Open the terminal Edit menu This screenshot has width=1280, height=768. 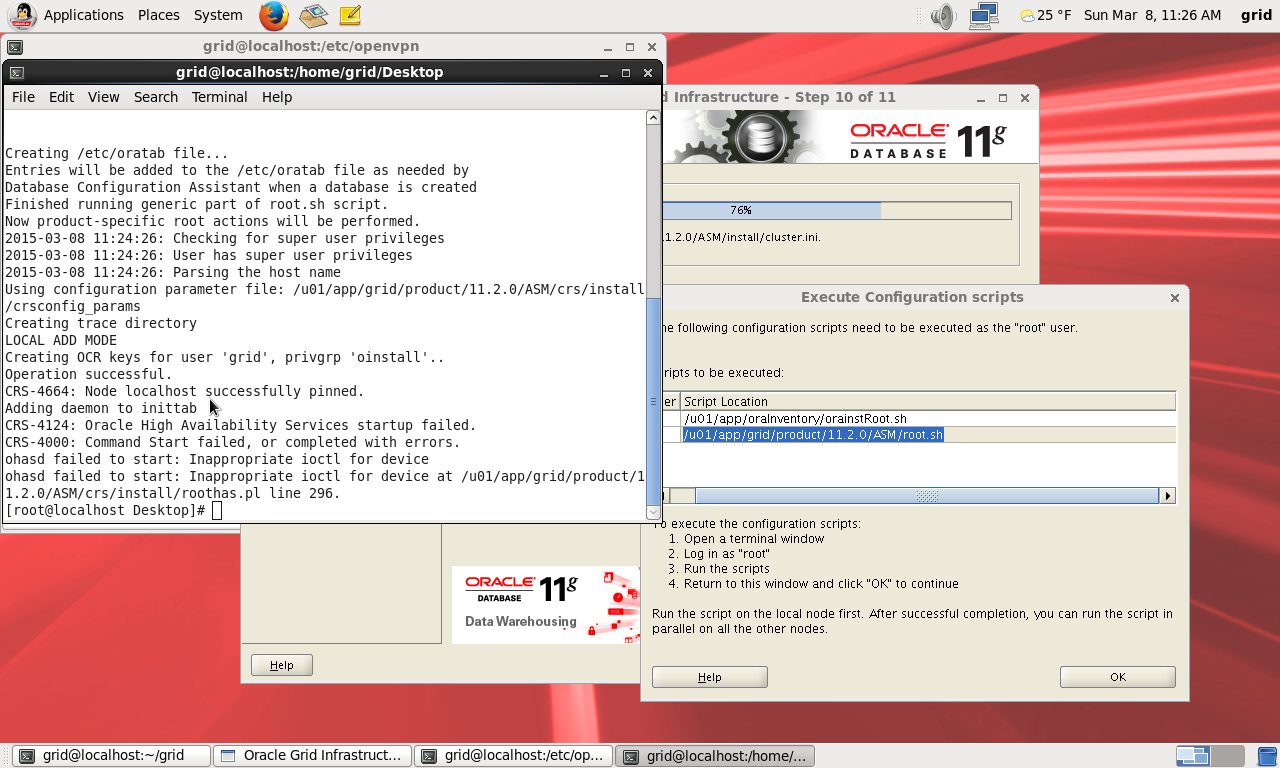62,97
